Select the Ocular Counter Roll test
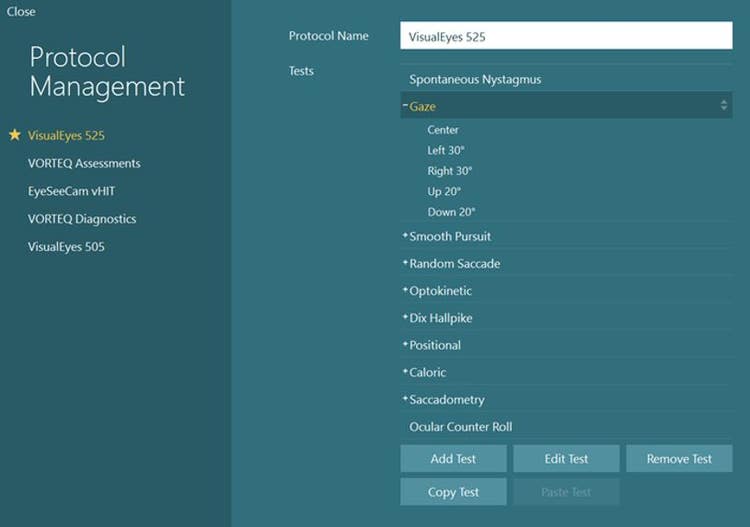Viewport: 750px width, 527px height. click(x=566, y=427)
